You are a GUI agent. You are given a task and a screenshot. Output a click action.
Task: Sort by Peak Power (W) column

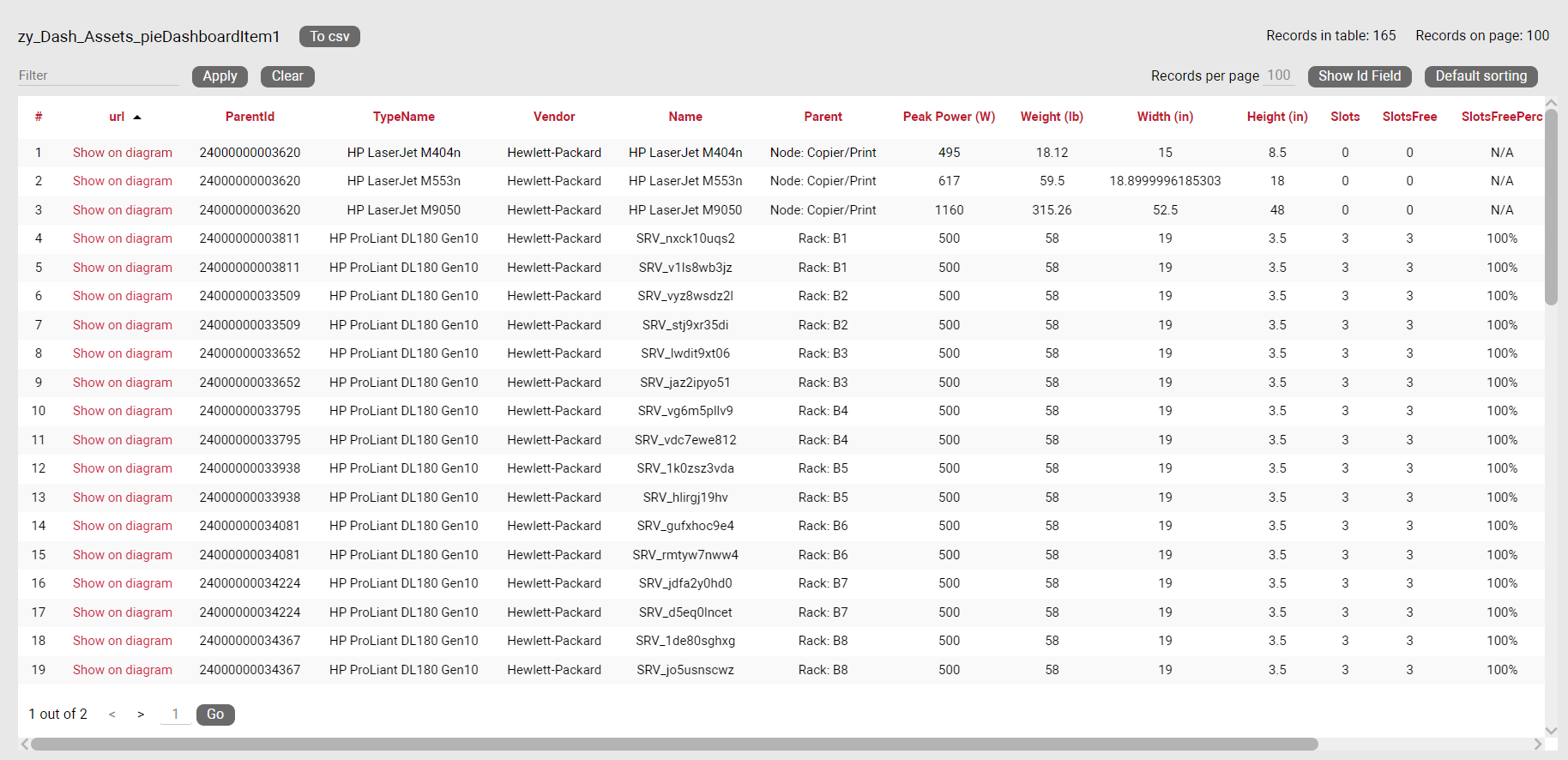click(x=949, y=117)
